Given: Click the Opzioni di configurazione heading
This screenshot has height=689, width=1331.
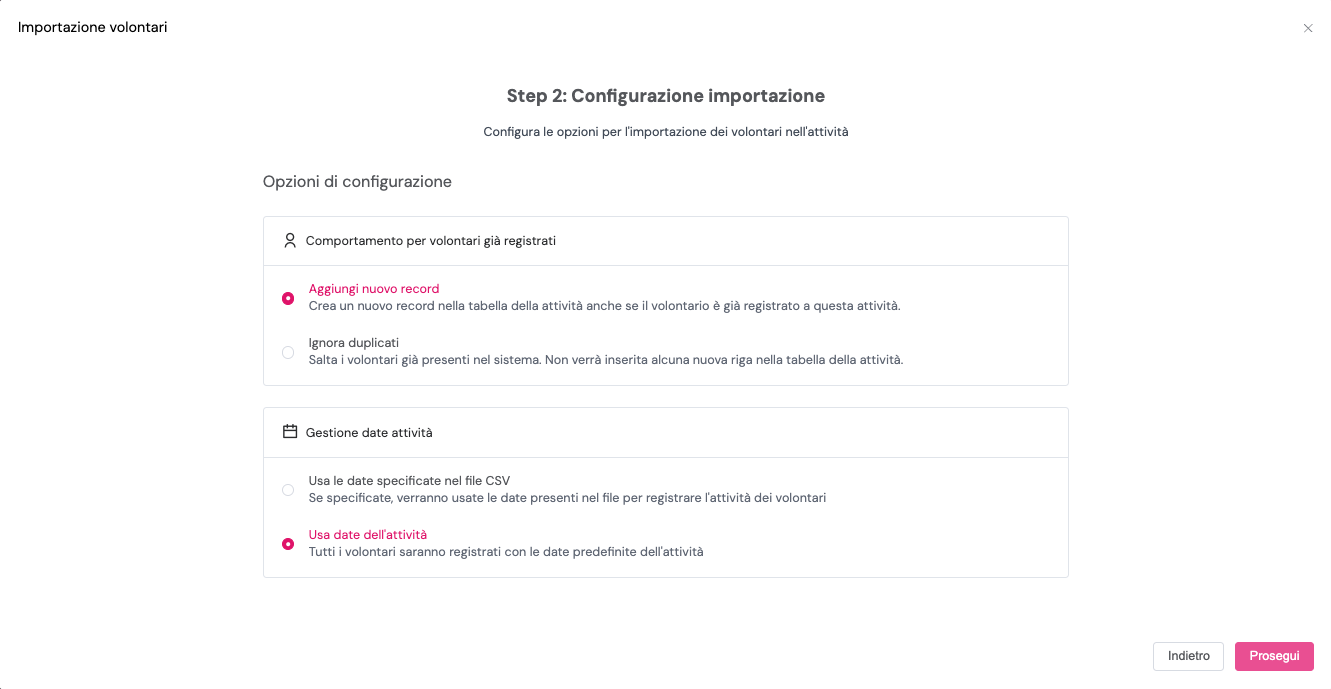Looking at the screenshot, I should [357, 182].
